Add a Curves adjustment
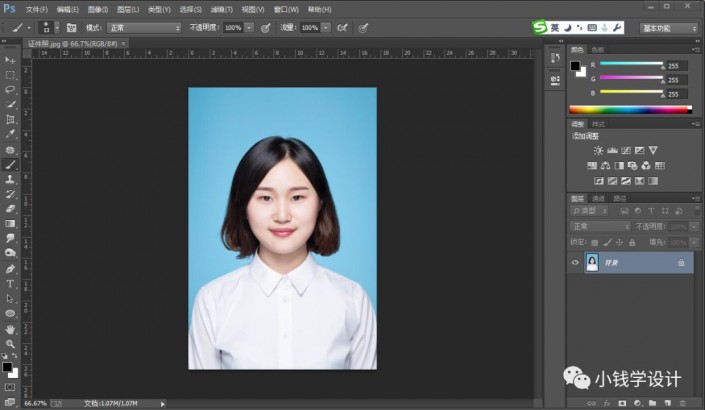This screenshot has height=410, width=705. tap(626, 150)
